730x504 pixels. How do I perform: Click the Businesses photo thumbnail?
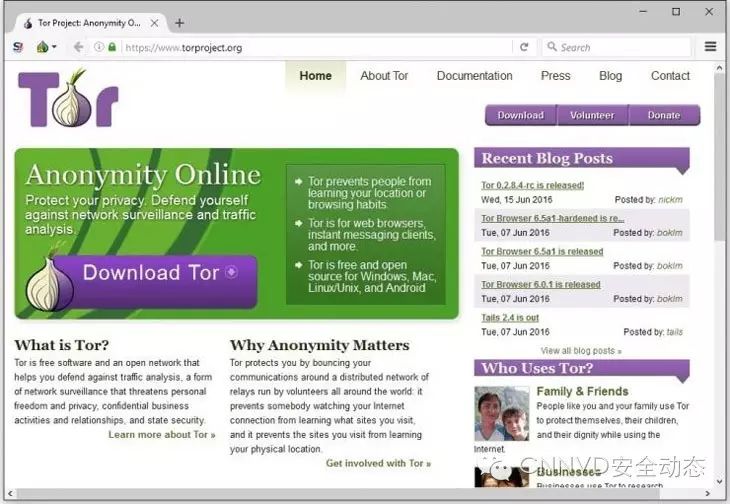[501, 477]
